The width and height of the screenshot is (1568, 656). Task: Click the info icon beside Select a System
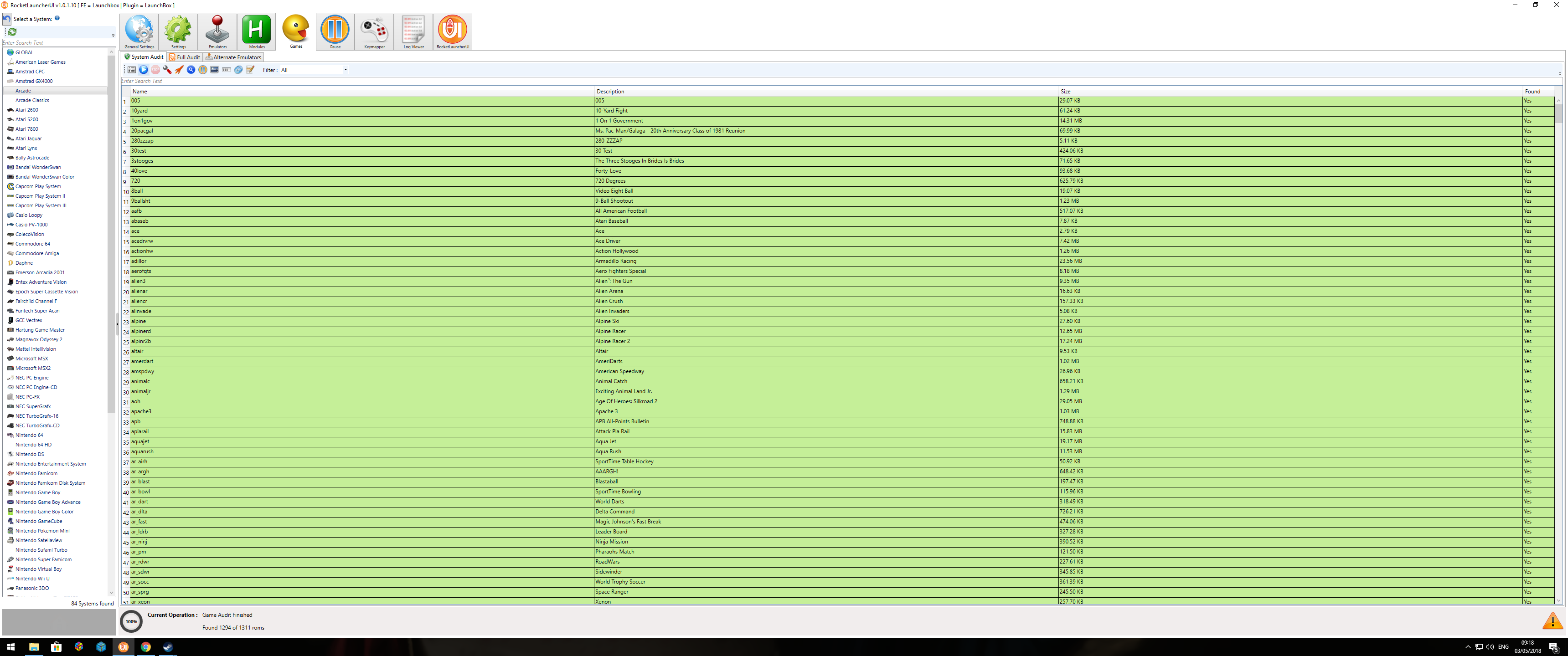(57, 18)
